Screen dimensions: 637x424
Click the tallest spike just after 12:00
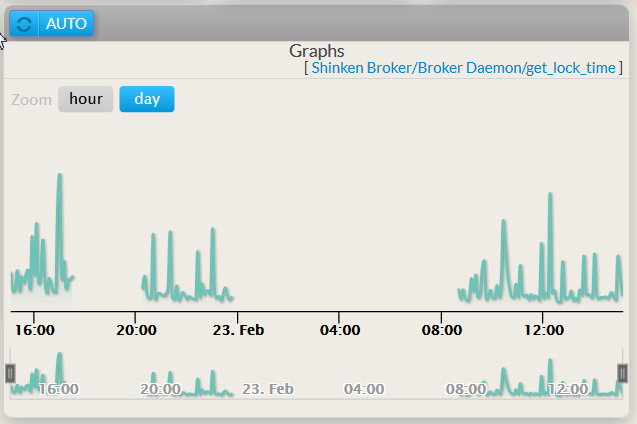point(550,196)
